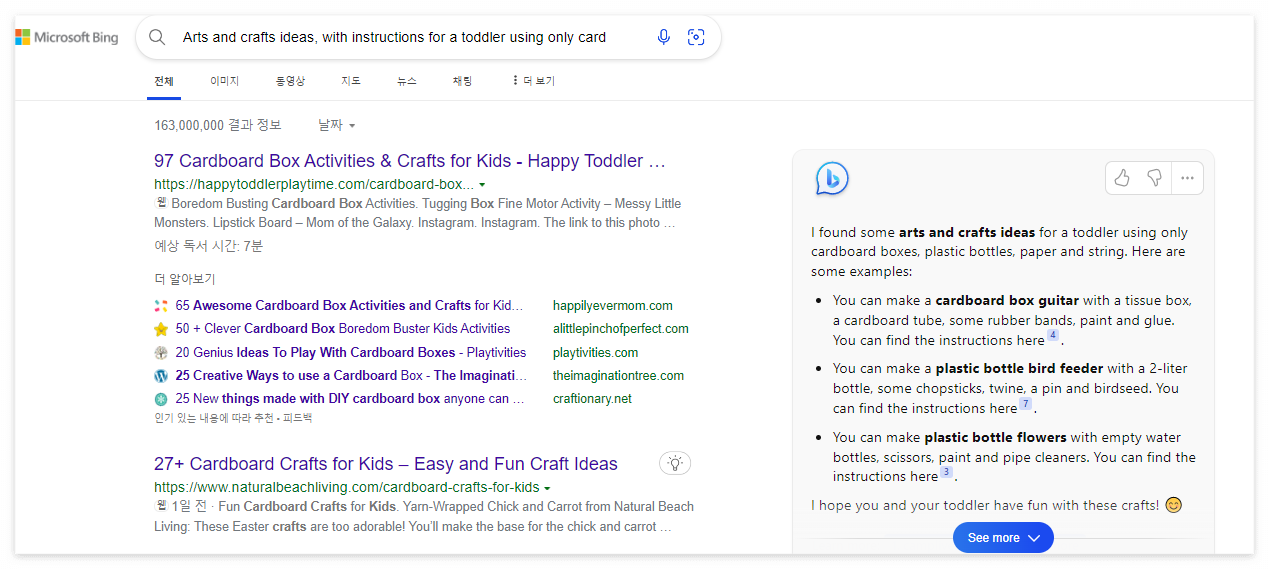Click the star favicon for 50+ Clever Cardboard
Image resolution: width=1269 pixels, height=569 pixels.
161,329
